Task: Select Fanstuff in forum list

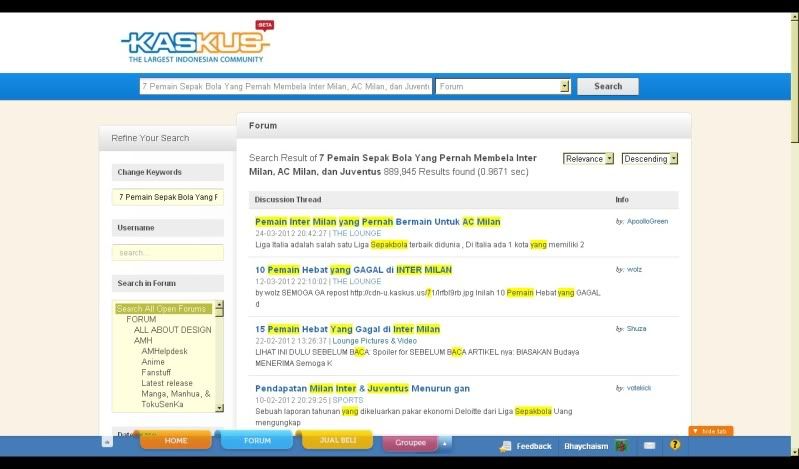Action: coord(156,373)
